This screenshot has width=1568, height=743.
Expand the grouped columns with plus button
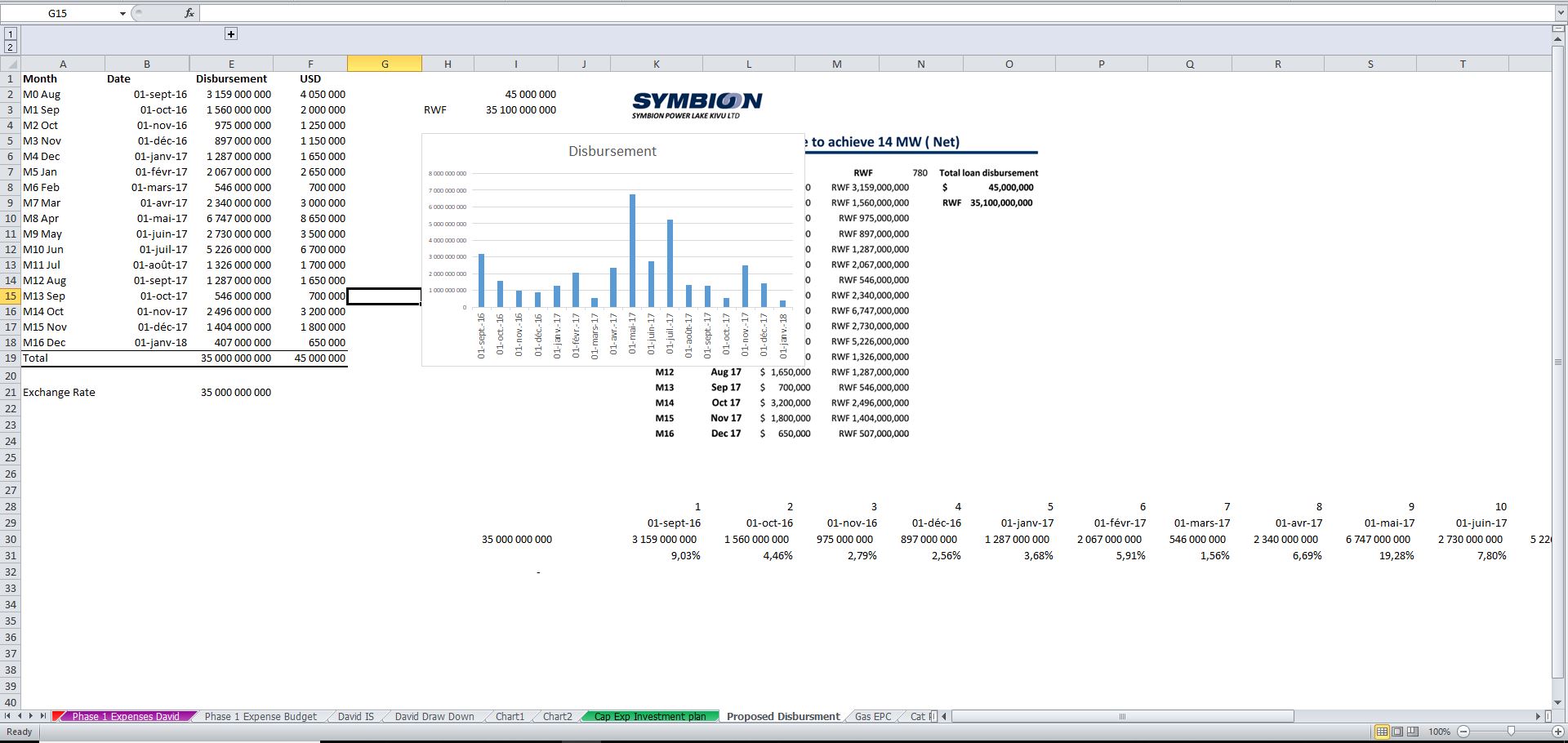tap(231, 33)
